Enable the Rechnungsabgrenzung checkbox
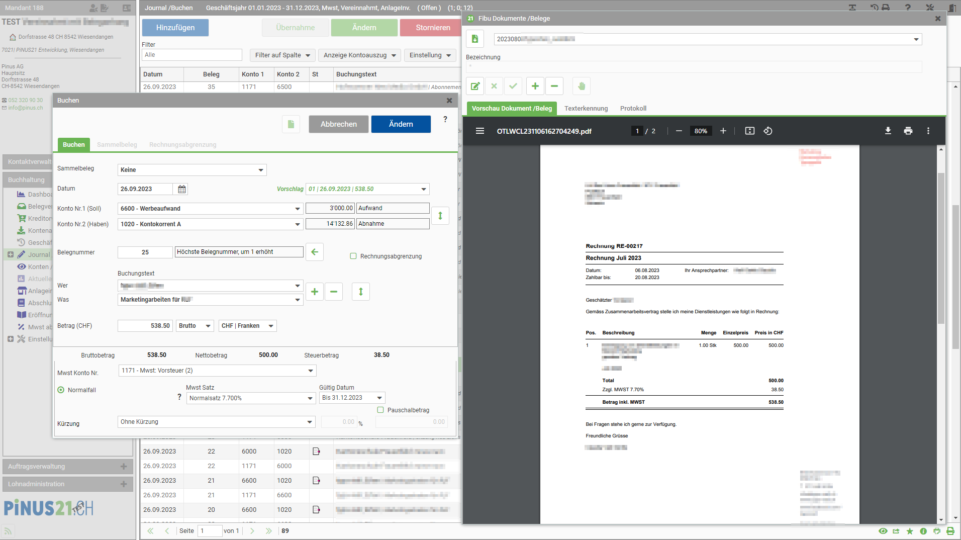The height and width of the screenshot is (540, 961). [353, 256]
